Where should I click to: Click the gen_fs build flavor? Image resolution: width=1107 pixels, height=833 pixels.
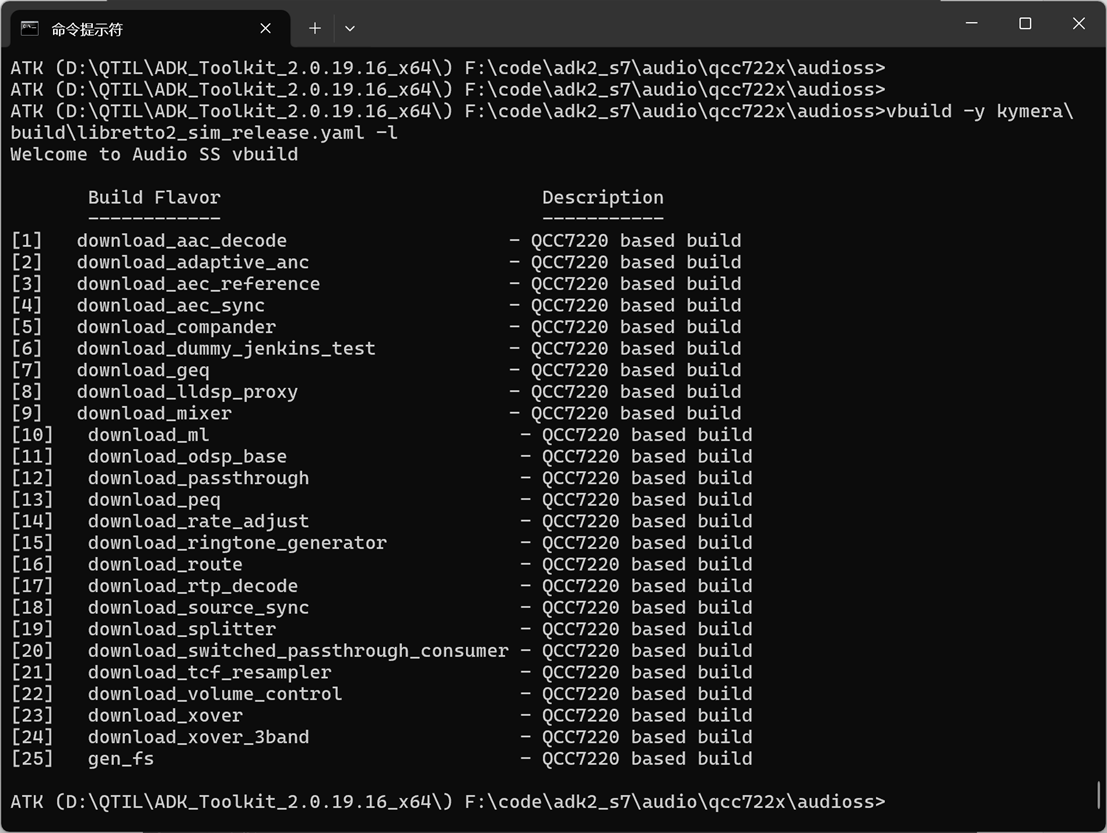[x=120, y=759]
